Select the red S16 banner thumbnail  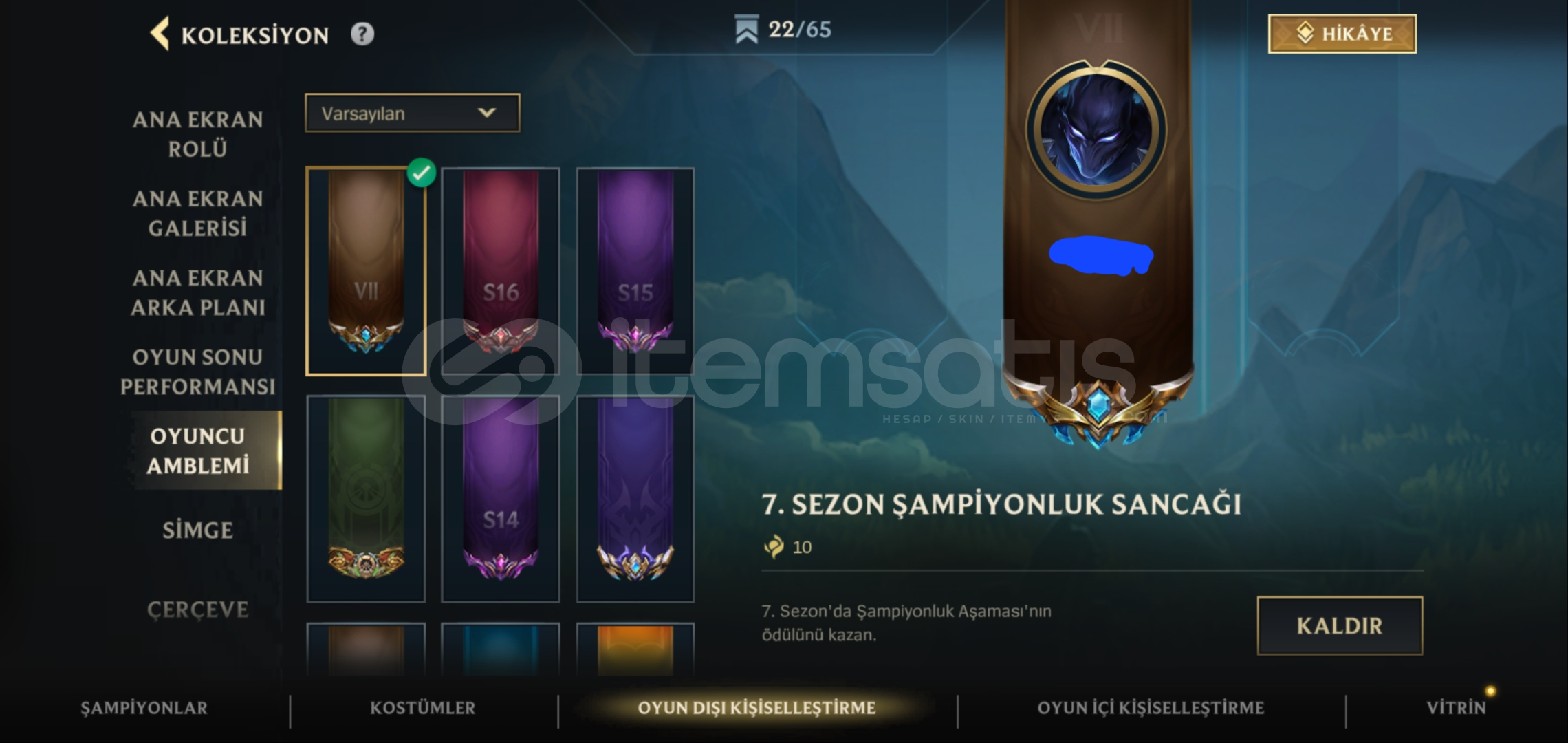501,271
